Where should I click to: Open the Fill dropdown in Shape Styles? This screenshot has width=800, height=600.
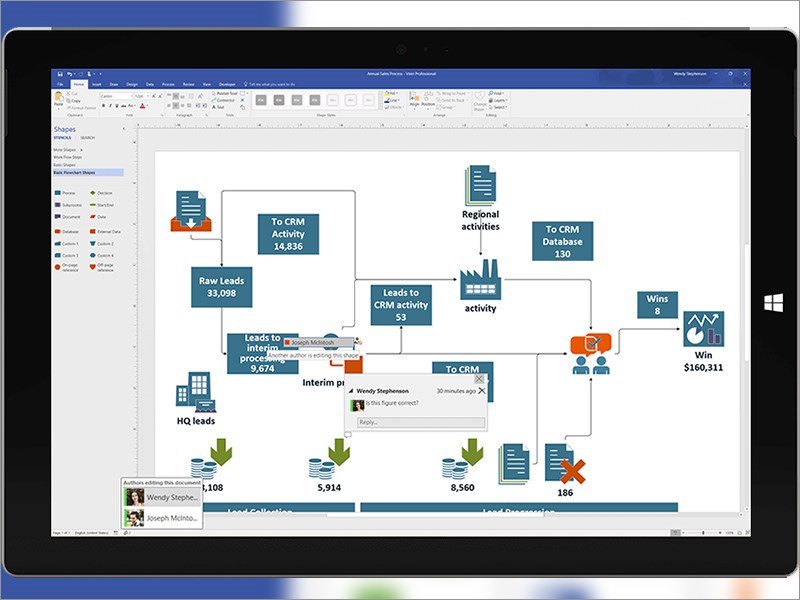[x=391, y=94]
